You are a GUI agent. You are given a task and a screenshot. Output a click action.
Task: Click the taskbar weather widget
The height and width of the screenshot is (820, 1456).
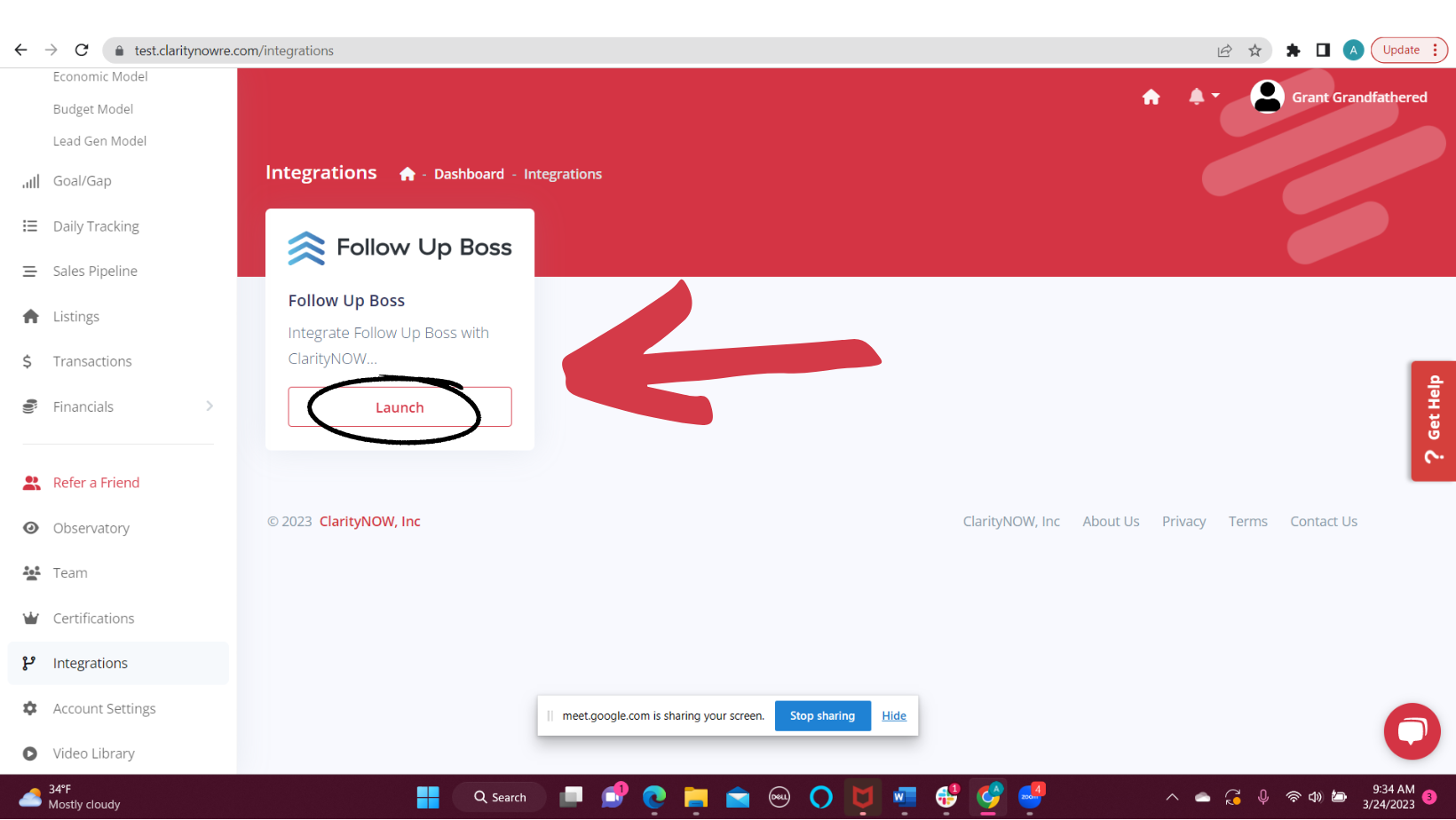coord(71,797)
